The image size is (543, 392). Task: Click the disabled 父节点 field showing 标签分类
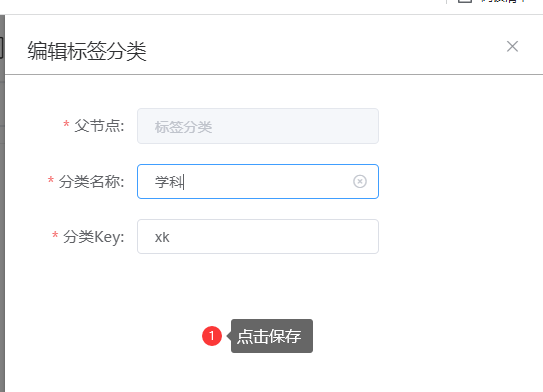pos(258,126)
